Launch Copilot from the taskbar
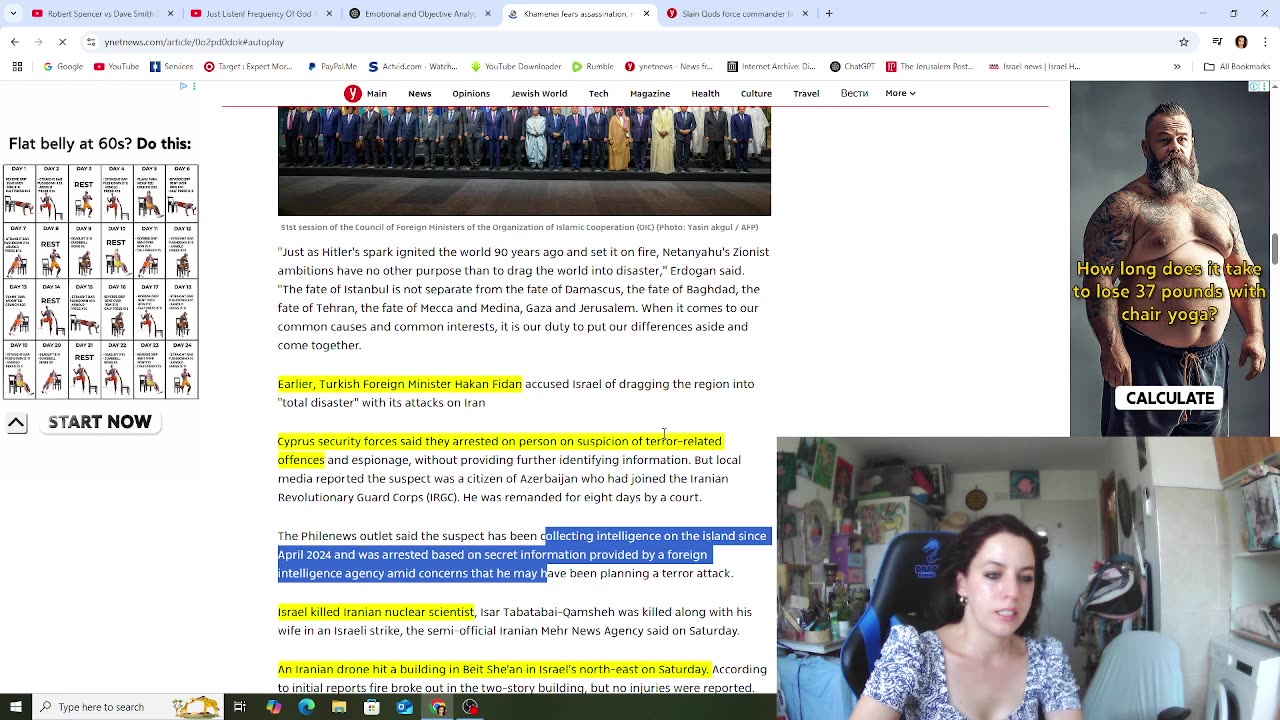The height and width of the screenshot is (720, 1280). point(273,707)
